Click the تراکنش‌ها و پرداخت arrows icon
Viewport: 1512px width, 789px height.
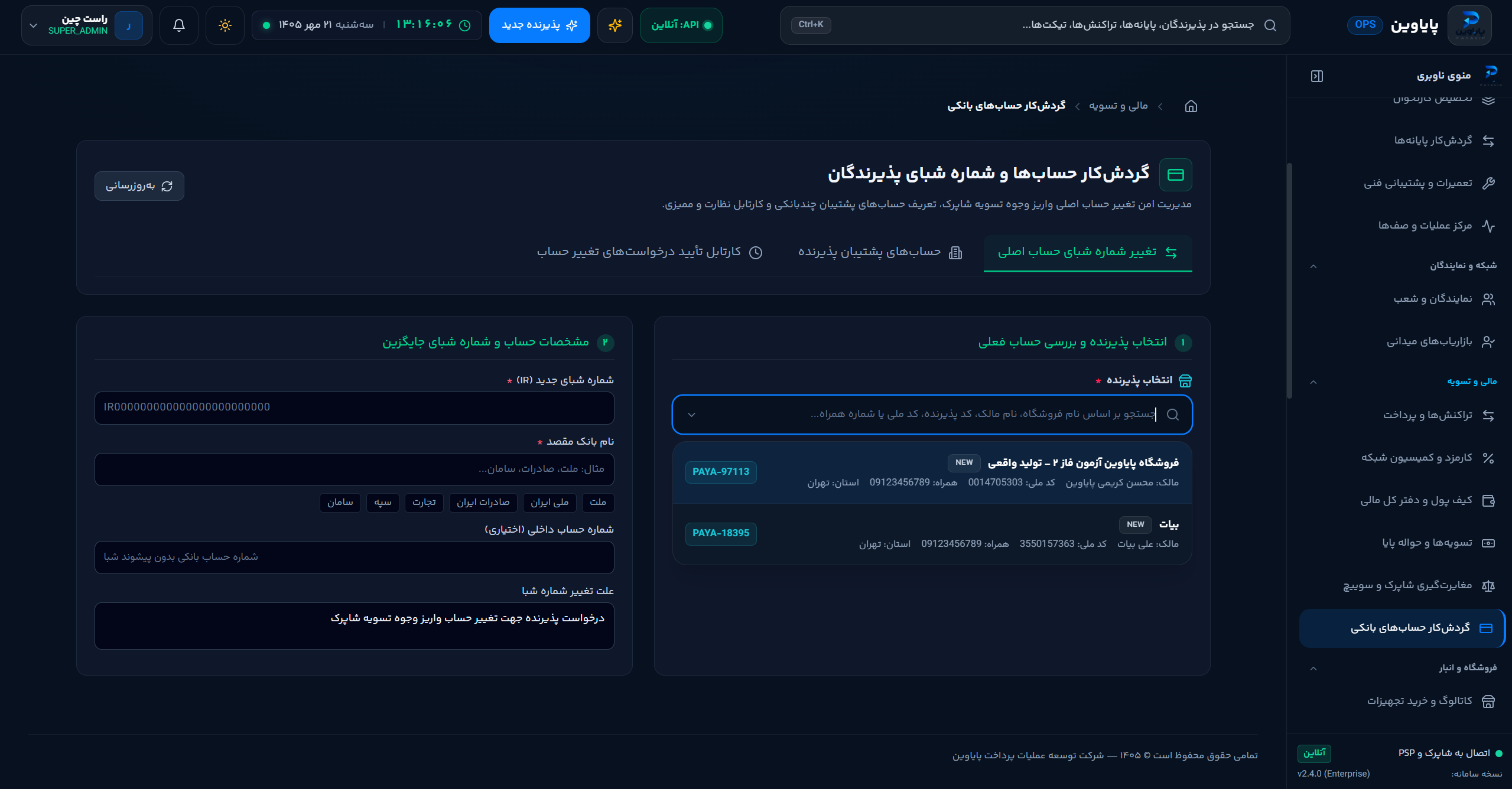pos(1488,416)
